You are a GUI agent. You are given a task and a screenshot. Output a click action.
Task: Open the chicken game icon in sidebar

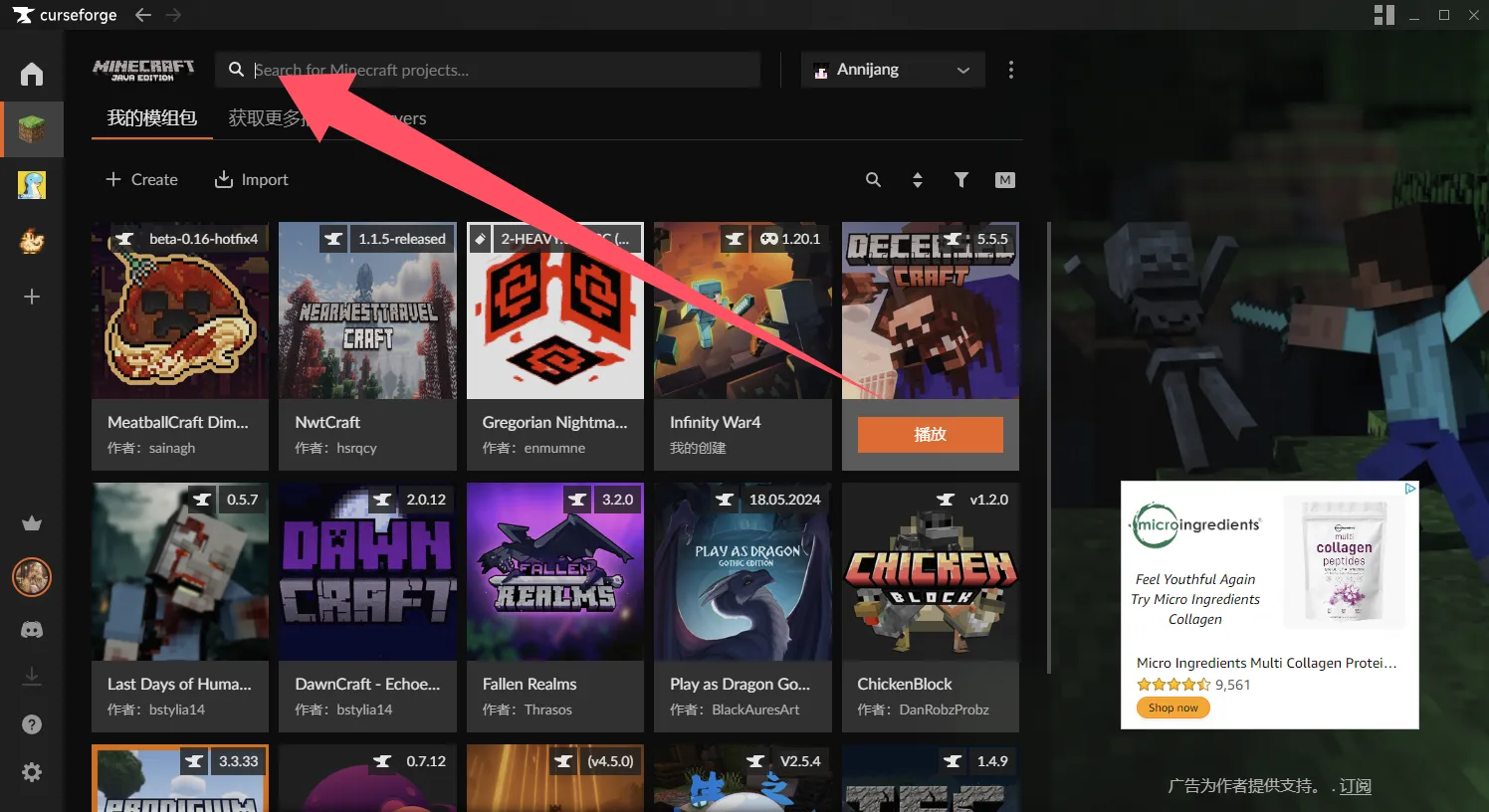[x=32, y=241]
